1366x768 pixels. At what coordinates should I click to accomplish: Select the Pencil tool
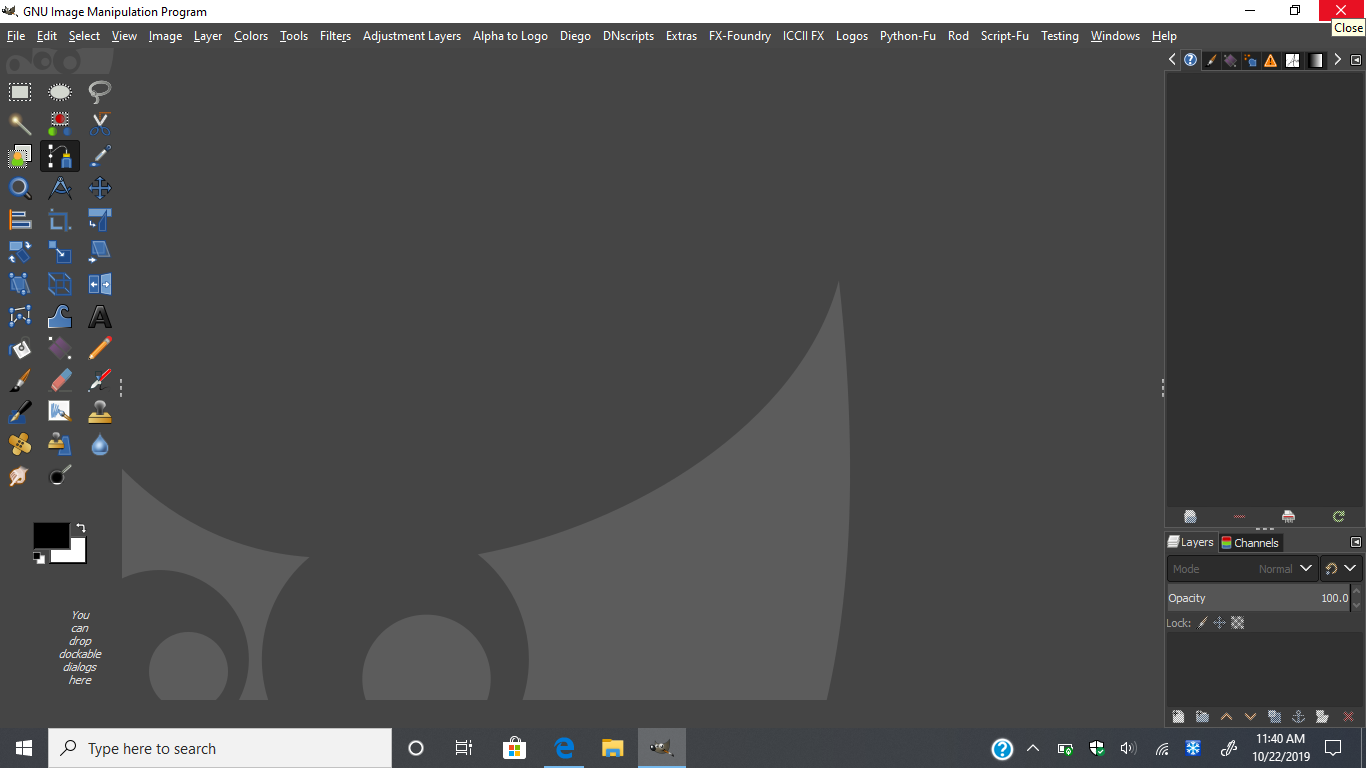100,348
